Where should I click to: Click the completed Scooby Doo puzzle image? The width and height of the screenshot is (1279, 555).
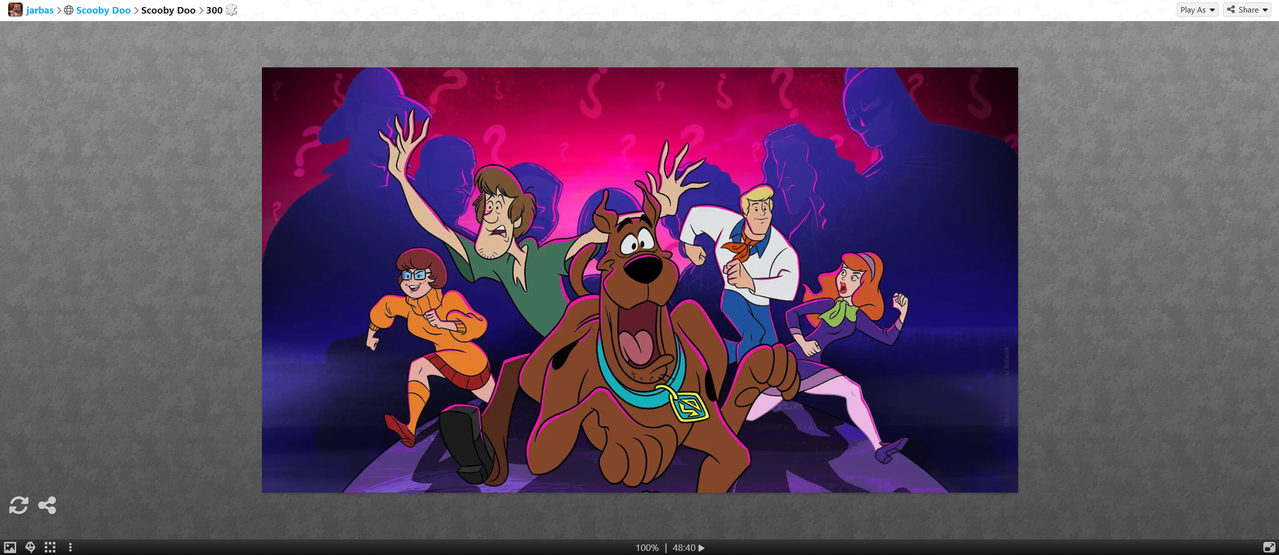(x=640, y=280)
